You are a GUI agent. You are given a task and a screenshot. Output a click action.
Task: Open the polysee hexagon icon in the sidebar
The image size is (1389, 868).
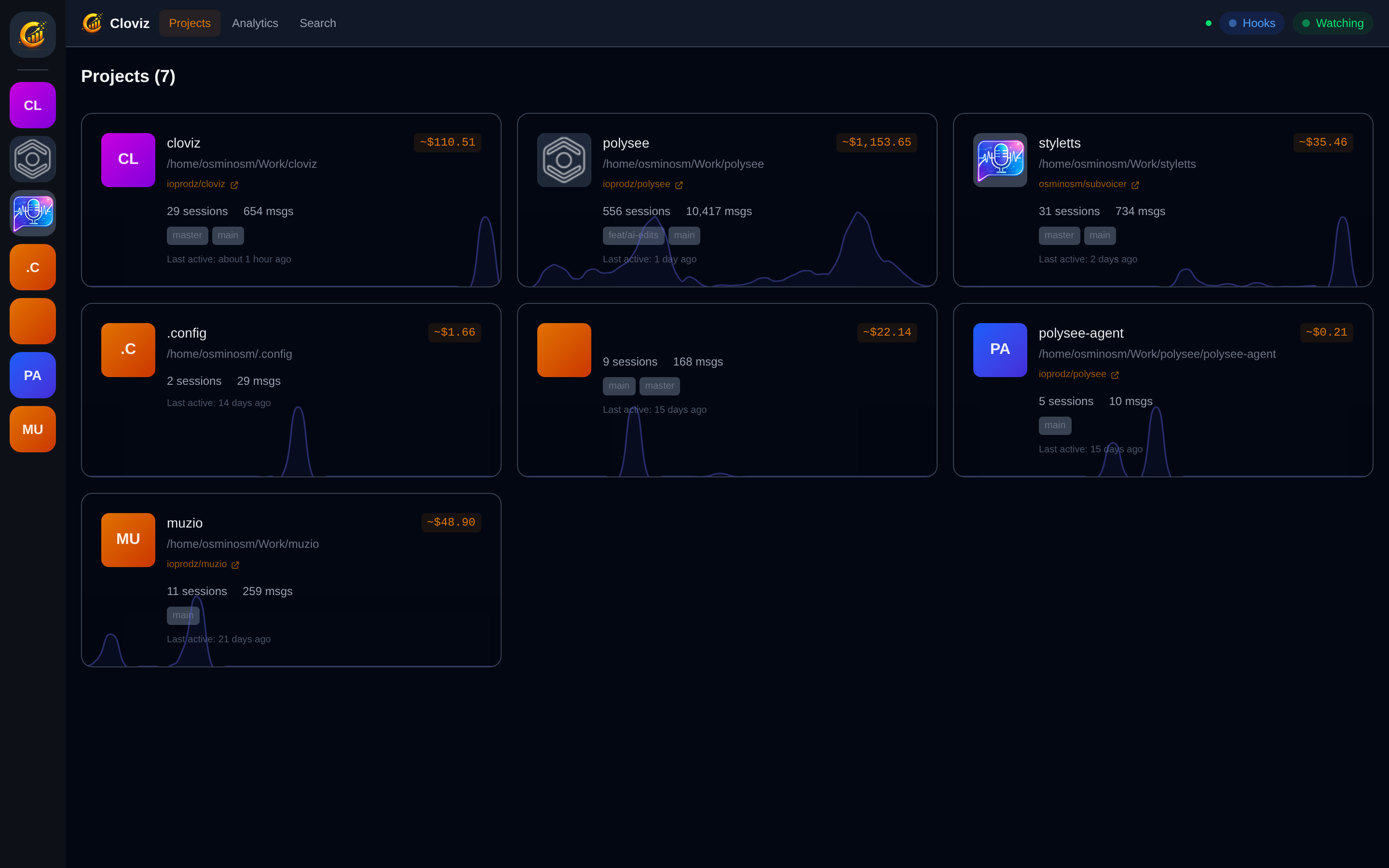(32, 159)
